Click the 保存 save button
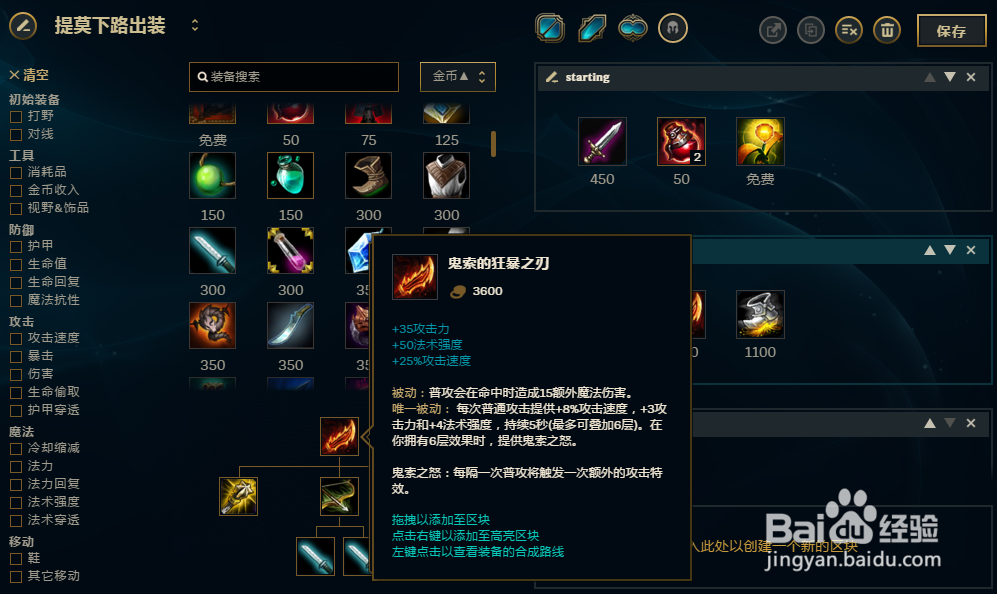Image resolution: width=997 pixels, height=594 pixels. tap(951, 31)
